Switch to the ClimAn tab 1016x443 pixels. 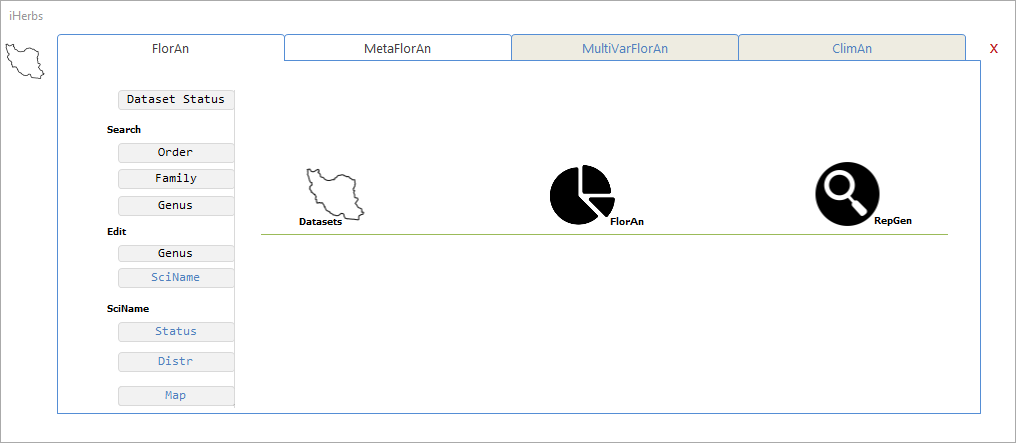pos(852,48)
